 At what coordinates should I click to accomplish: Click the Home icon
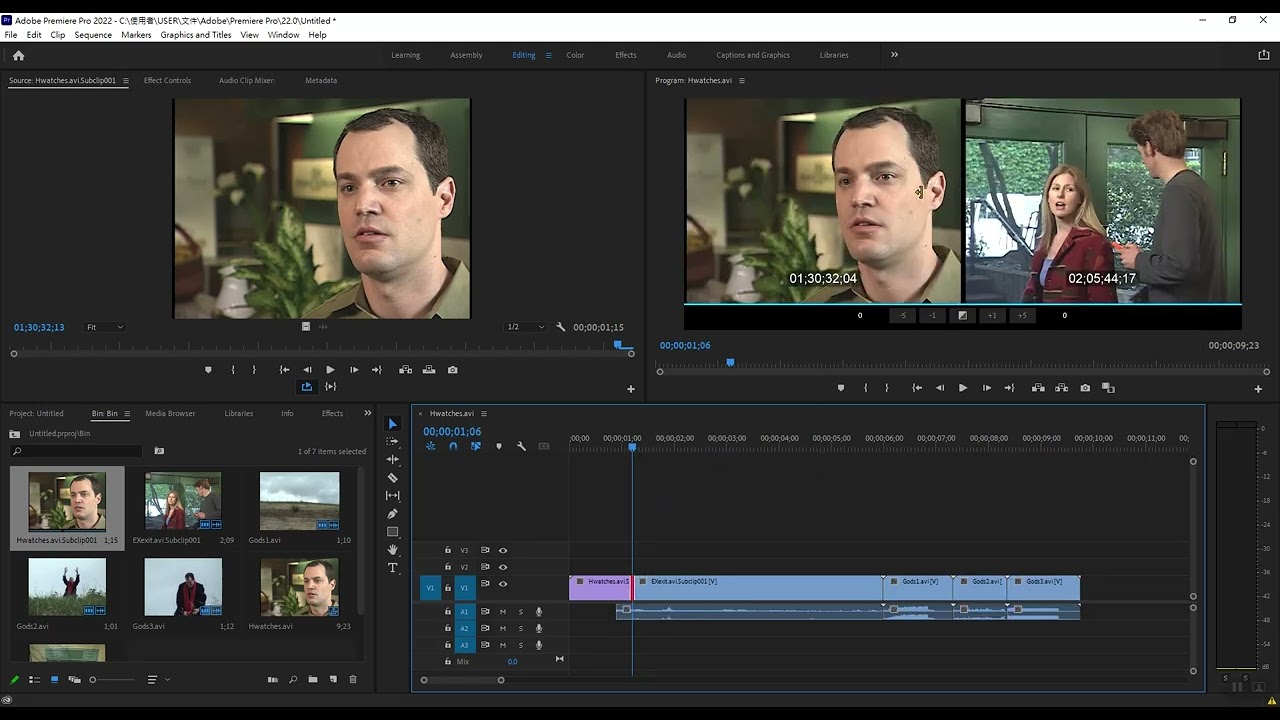pos(18,55)
